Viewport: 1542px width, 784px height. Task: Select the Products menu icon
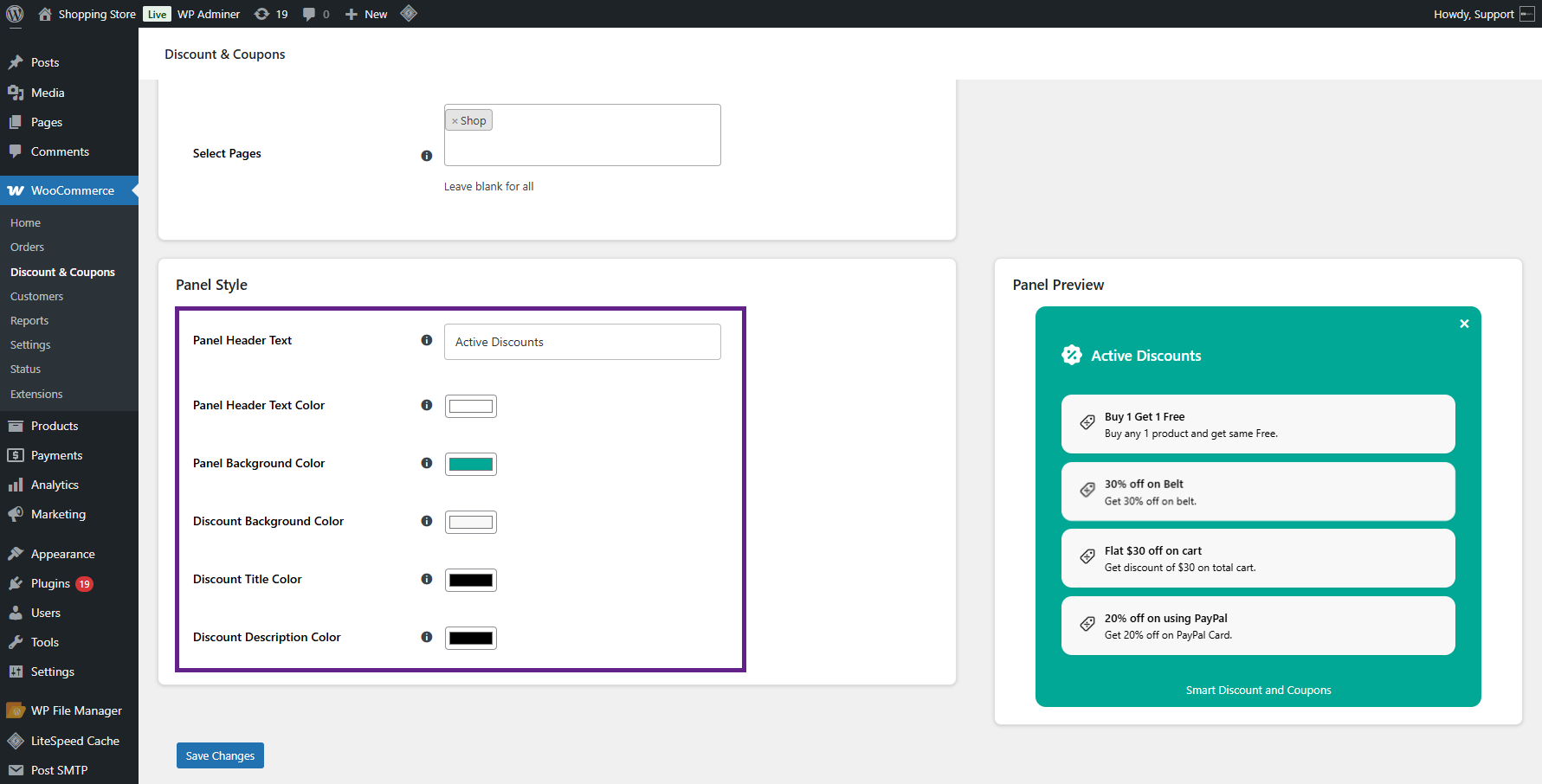[x=16, y=425]
